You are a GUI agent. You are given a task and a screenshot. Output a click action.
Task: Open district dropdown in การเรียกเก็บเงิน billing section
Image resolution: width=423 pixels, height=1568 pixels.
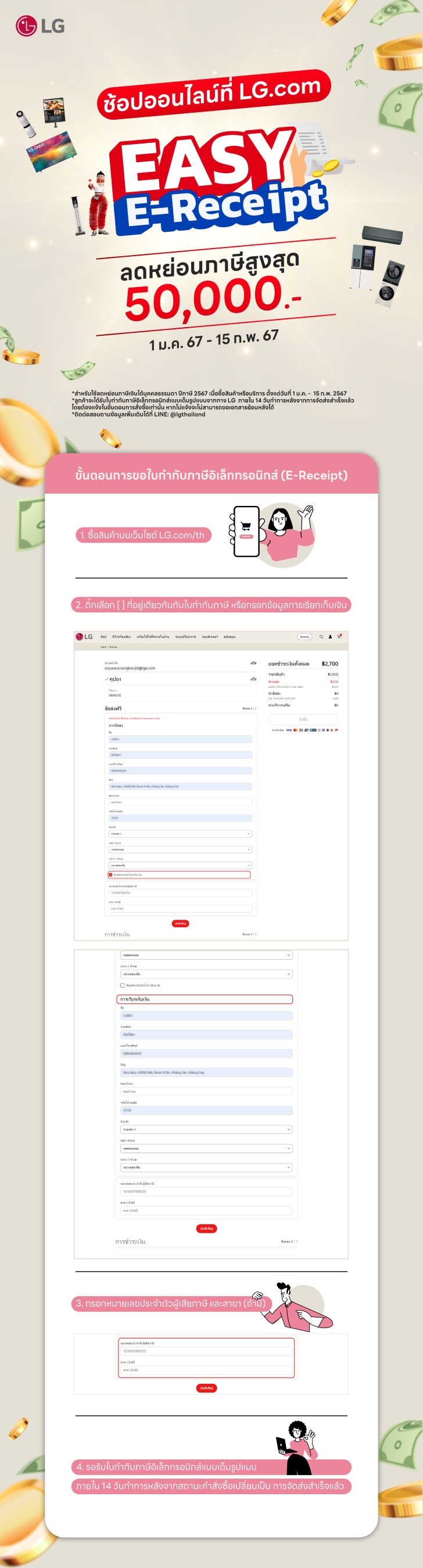click(206, 1148)
